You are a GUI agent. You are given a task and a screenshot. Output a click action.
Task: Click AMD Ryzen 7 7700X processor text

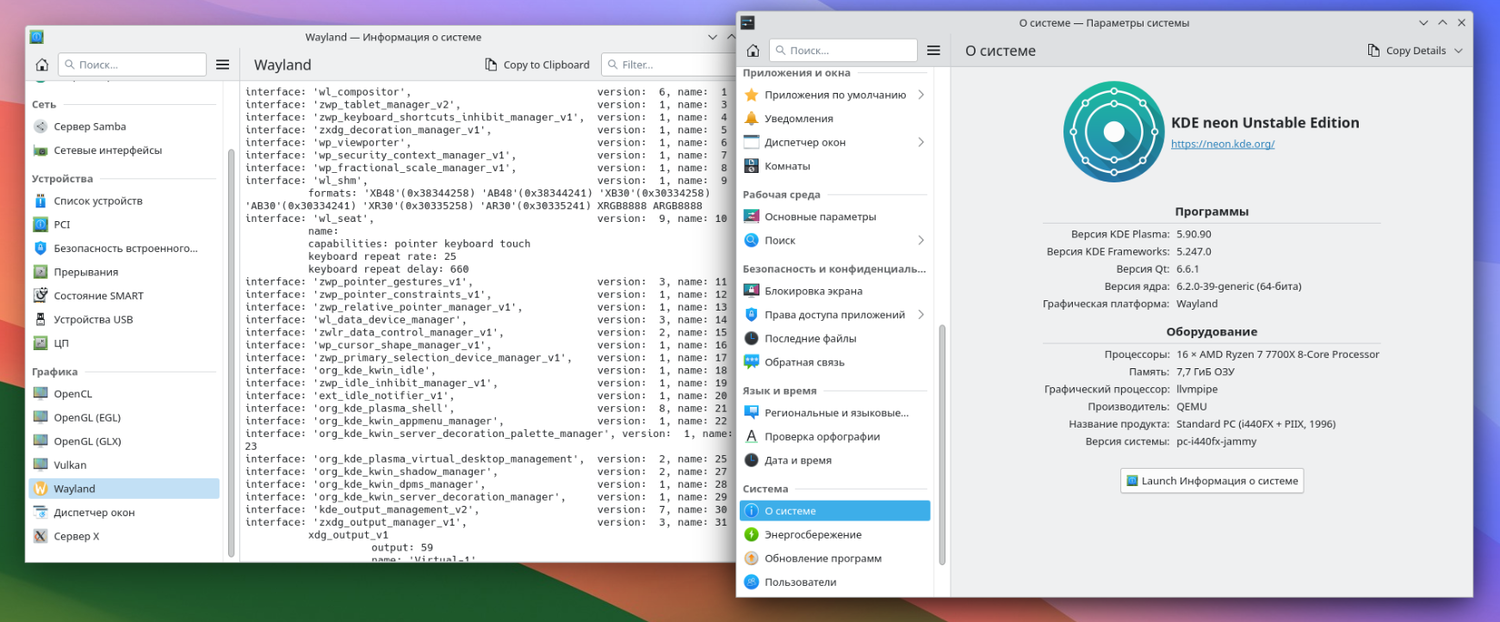pyautogui.click(x=1277, y=354)
